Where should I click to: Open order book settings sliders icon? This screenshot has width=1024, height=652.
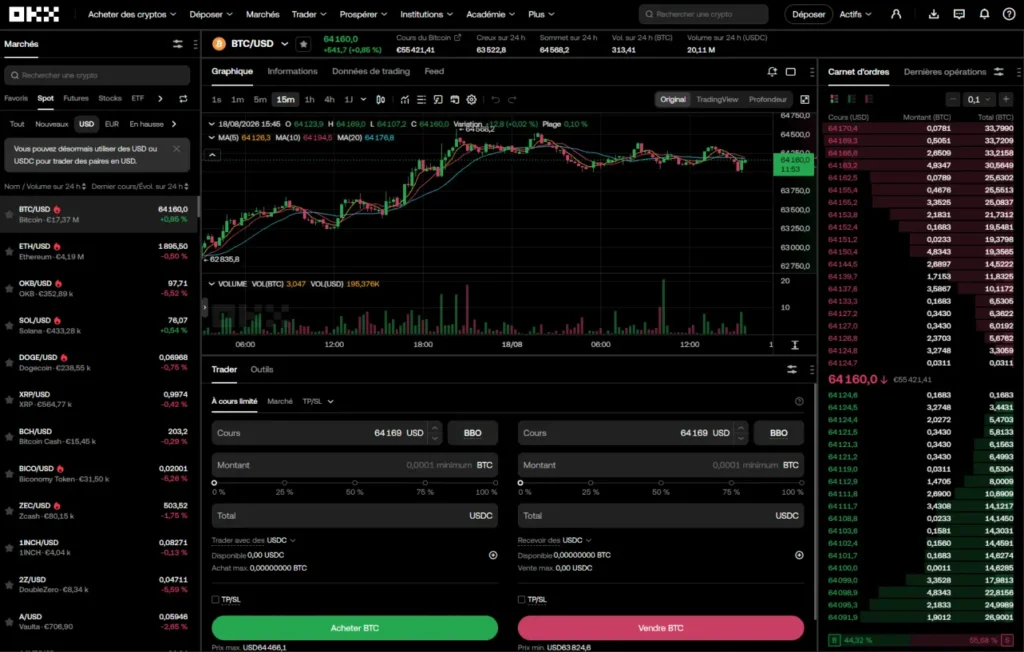coord(999,72)
